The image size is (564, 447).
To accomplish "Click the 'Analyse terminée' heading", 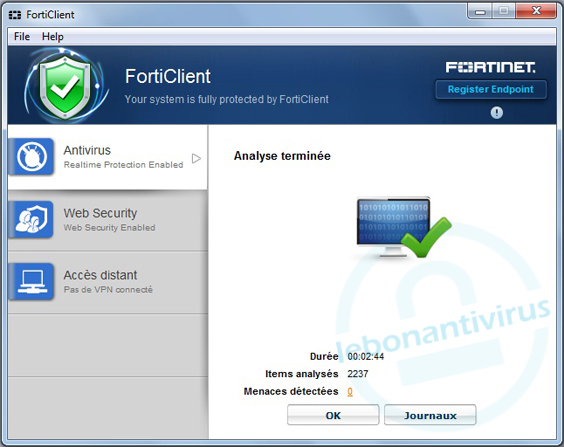I will coord(282,156).
